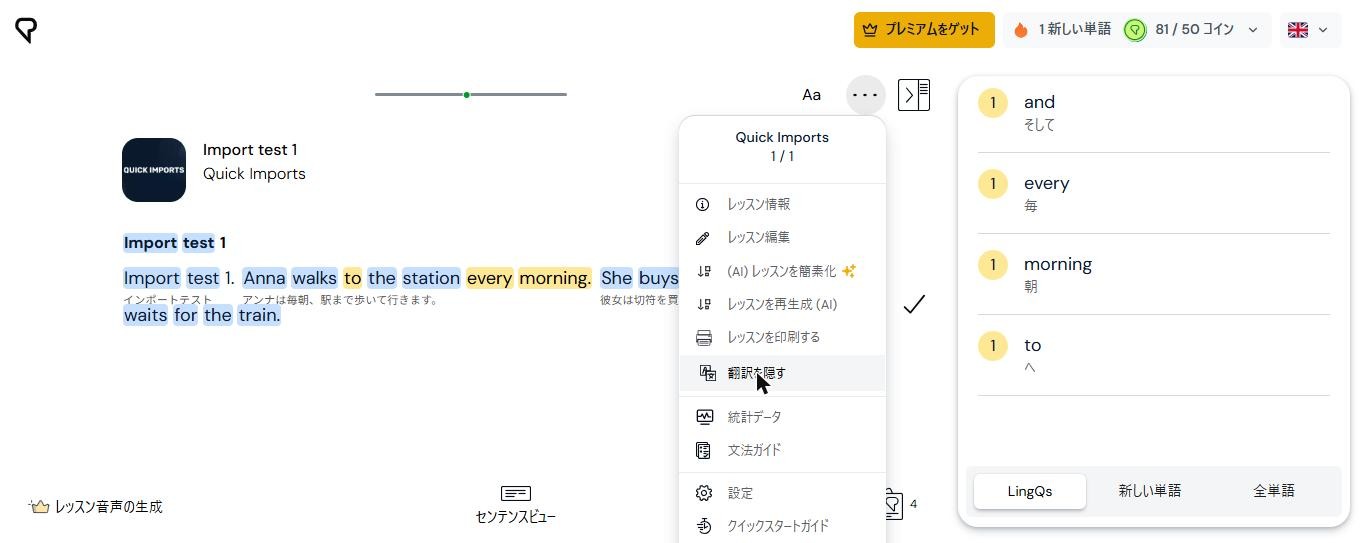Switch to the 新しい単語 tab
Image resolution: width=1366 pixels, height=543 pixels.
tap(1150, 491)
